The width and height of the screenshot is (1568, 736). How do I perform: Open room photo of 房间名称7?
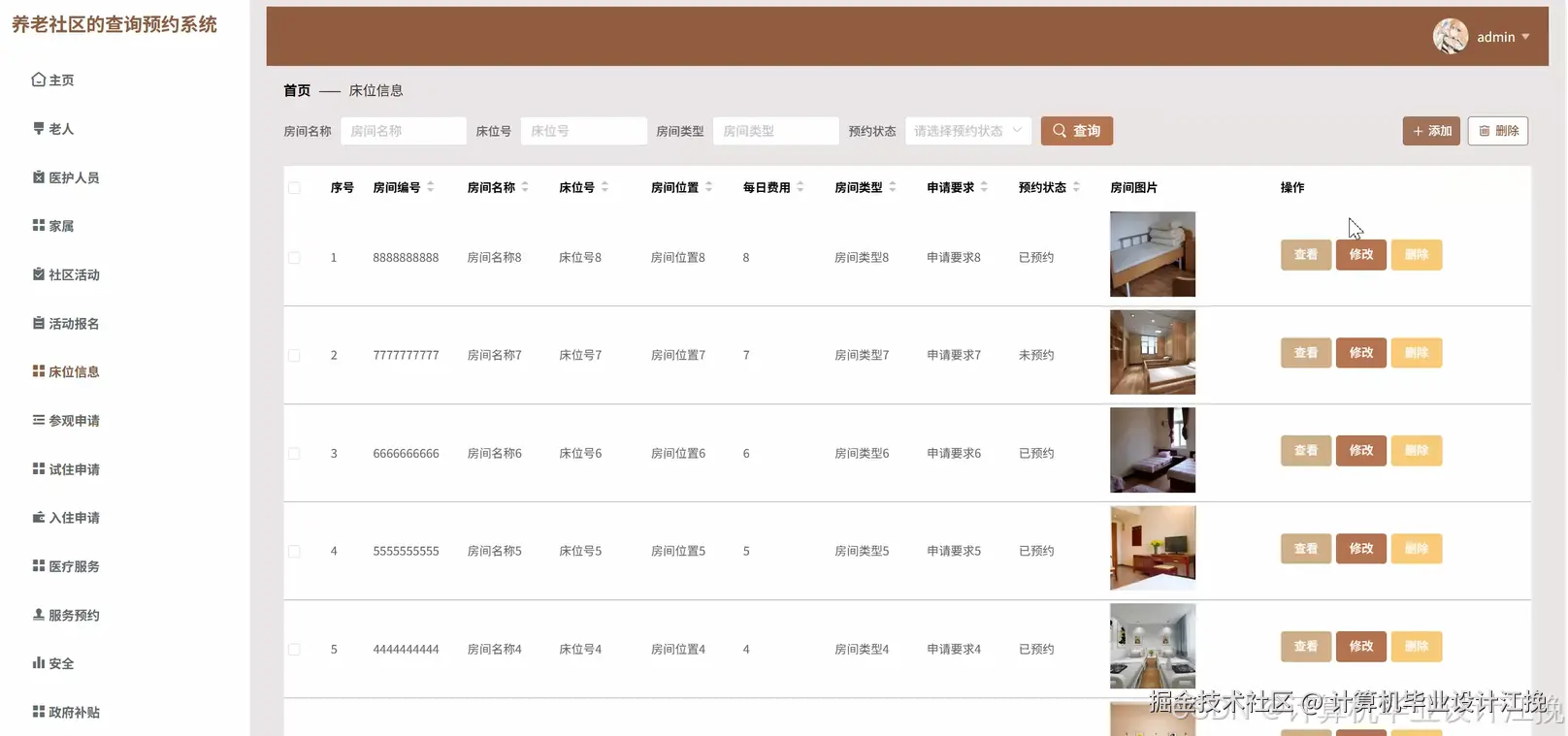1153,352
